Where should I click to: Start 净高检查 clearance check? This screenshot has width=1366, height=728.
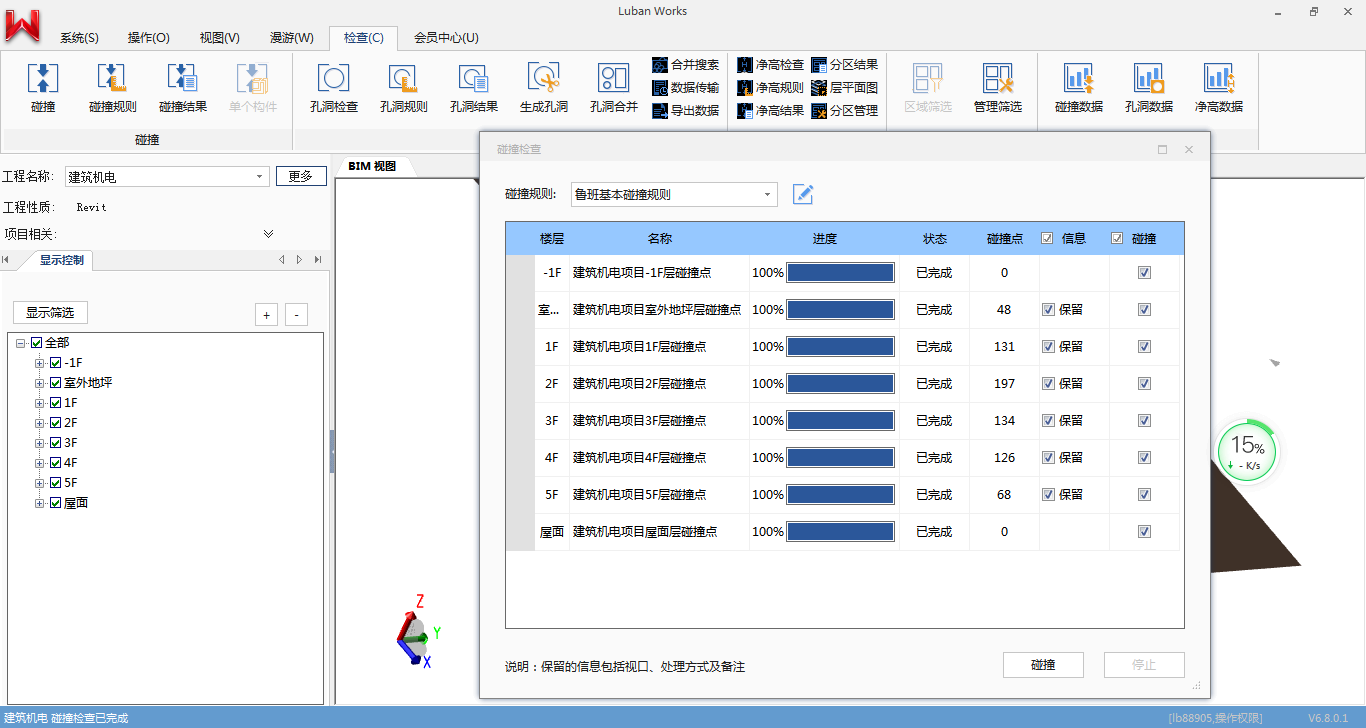(771, 64)
